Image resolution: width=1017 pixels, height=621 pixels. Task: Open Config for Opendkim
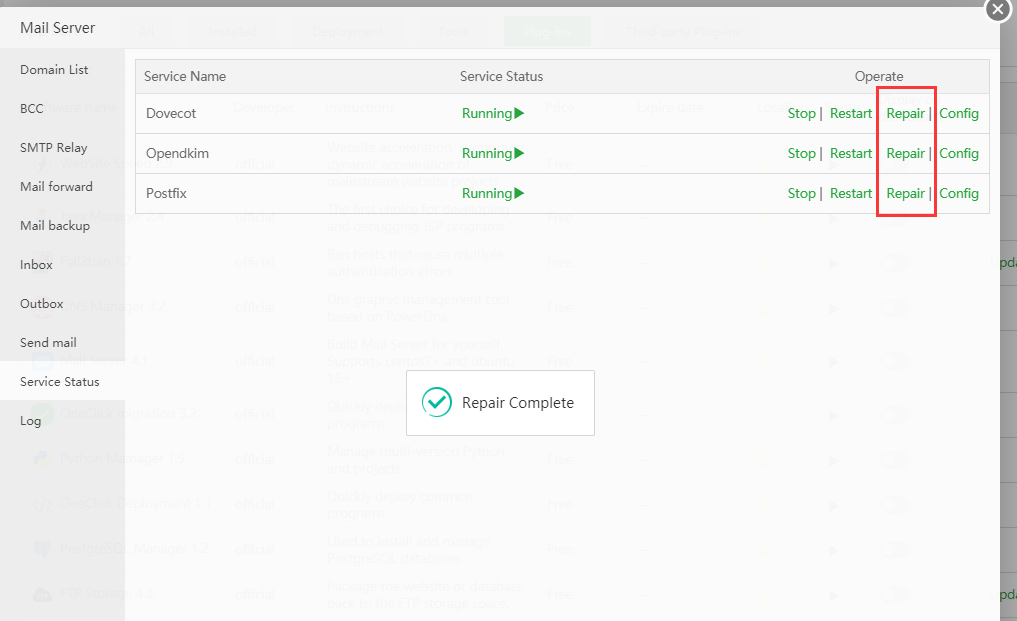click(x=959, y=153)
